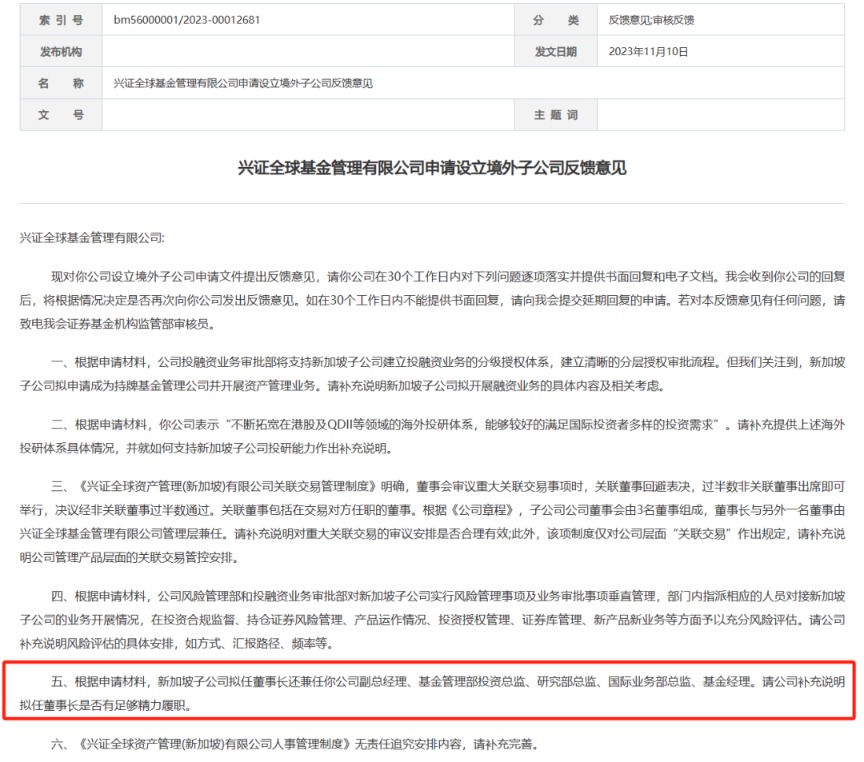This screenshot has width=864, height=762.
Task: Click item 六 about 人事管理制度
Action: (295, 744)
